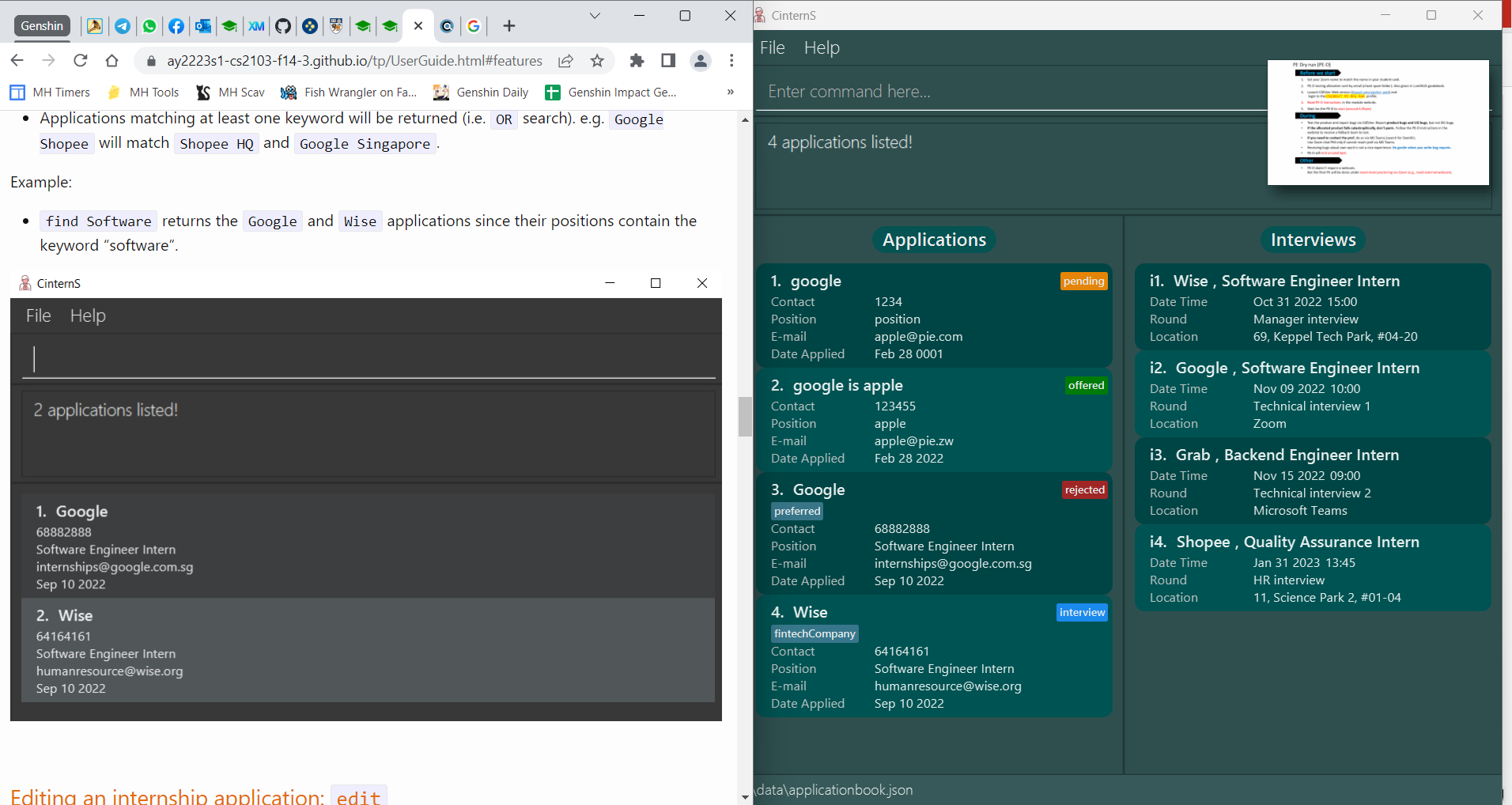Image resolution: width=1512 pixels, height=805 pixels.
Task: Share this page from address bar
Action: point(565,61)
